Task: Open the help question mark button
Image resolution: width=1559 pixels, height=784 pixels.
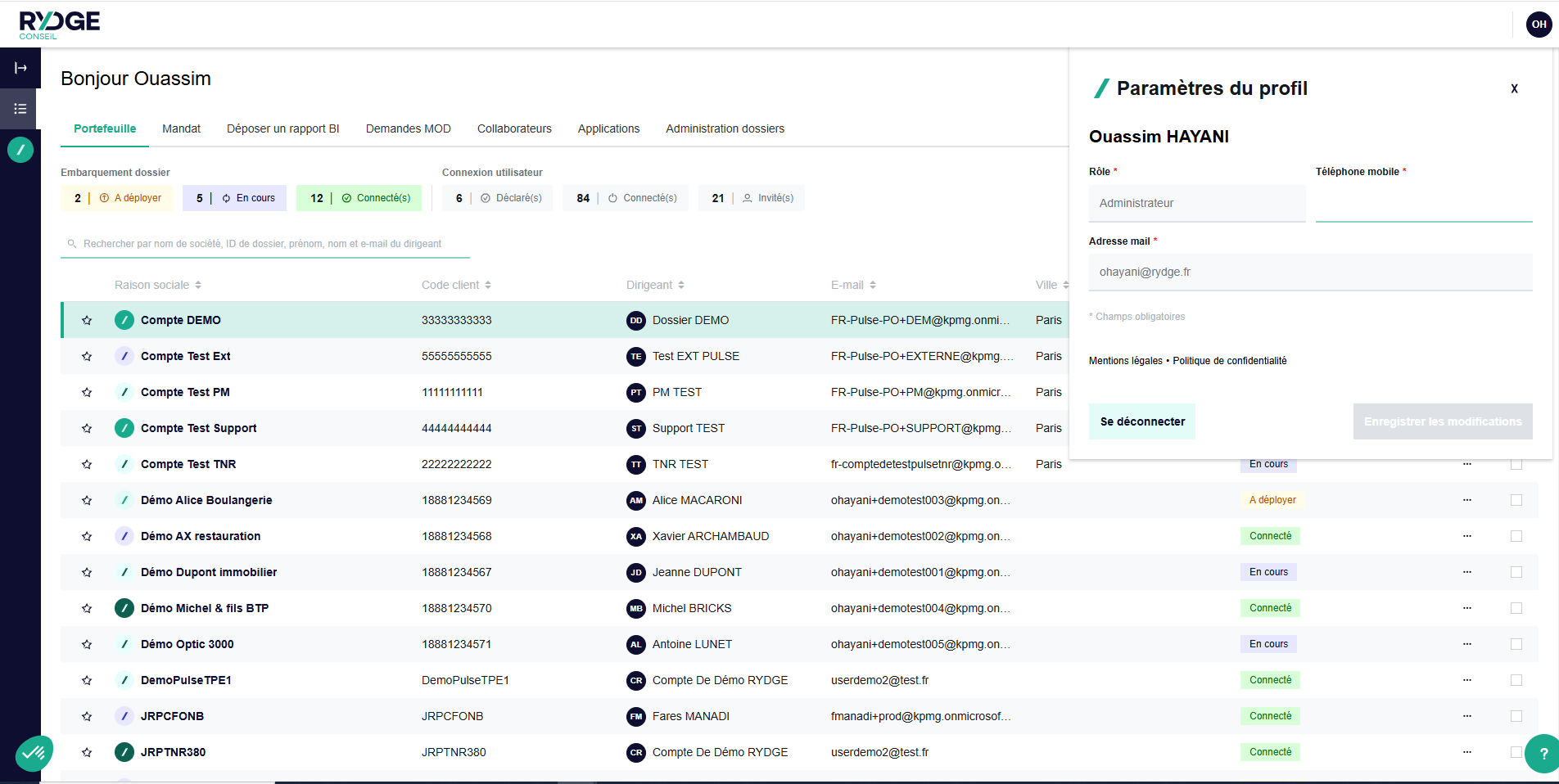Action: click(x=1543, y=753)
